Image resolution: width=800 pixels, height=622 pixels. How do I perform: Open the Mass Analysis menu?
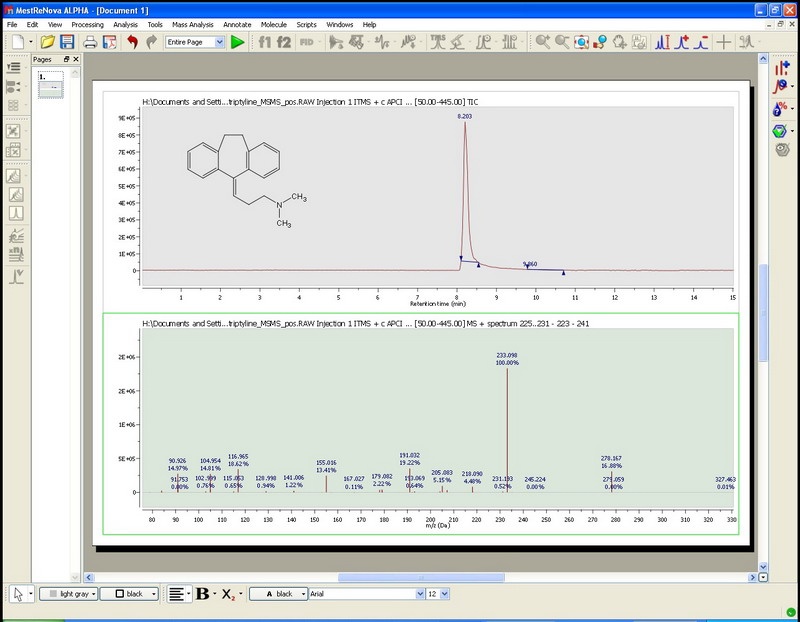[x=191, y=23]
